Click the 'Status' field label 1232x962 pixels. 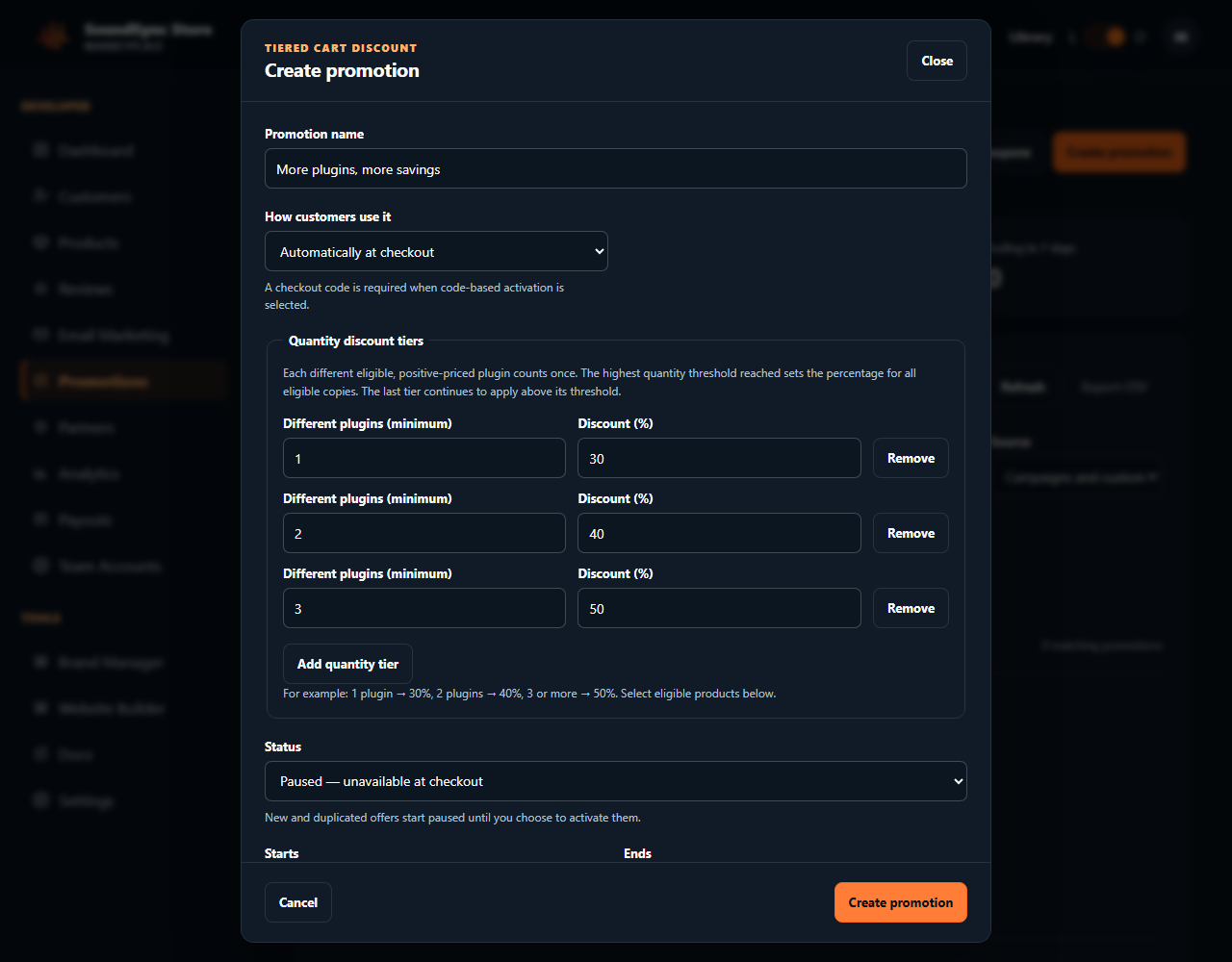point(283,747)
